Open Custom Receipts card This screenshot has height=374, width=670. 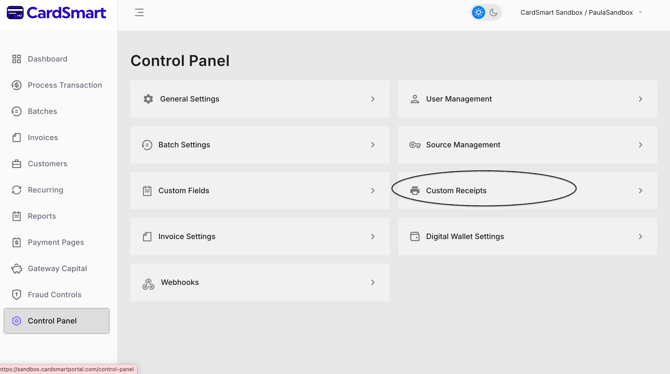pyautogui.click(x=527, y=191)
